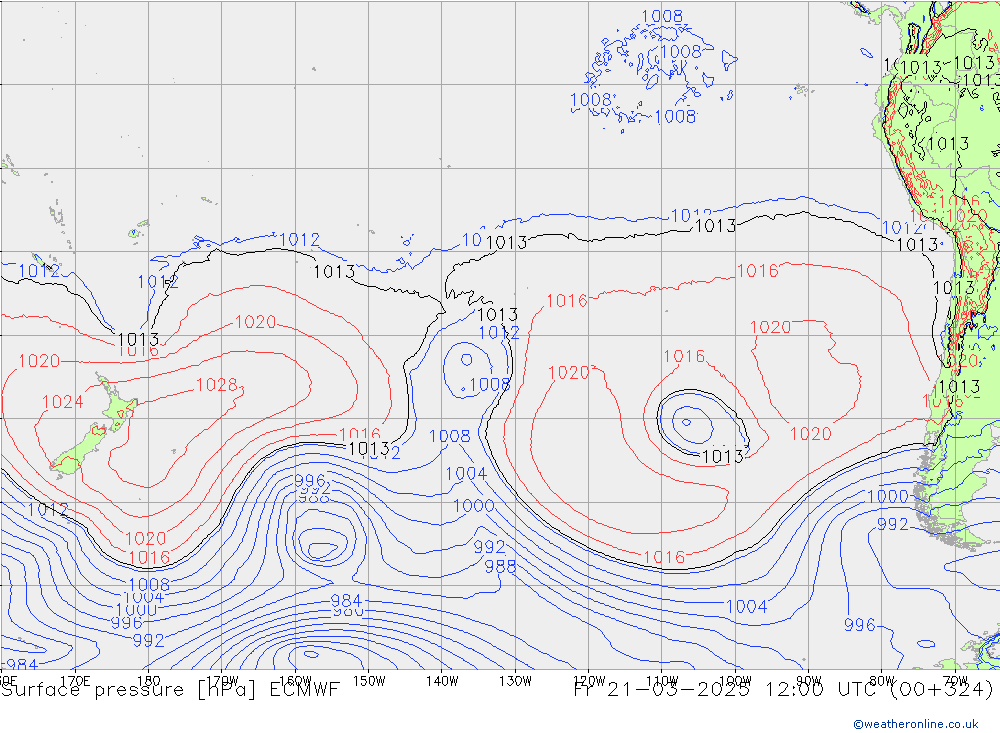This screenshot has height=733, width=1000.
Task: Click the 170E longitude axis label
Action: [76, 680]
